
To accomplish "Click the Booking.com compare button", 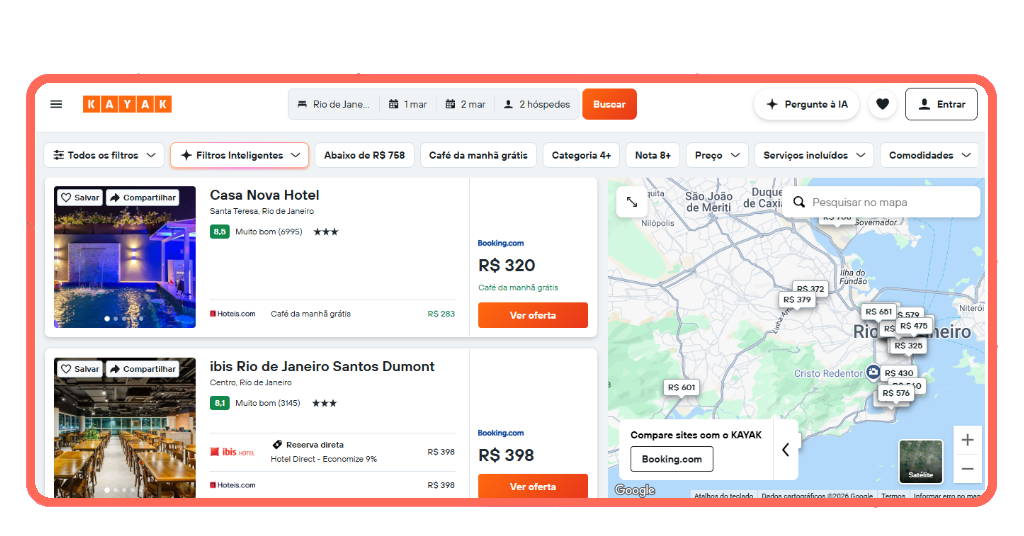I will [x=672, y=459].
